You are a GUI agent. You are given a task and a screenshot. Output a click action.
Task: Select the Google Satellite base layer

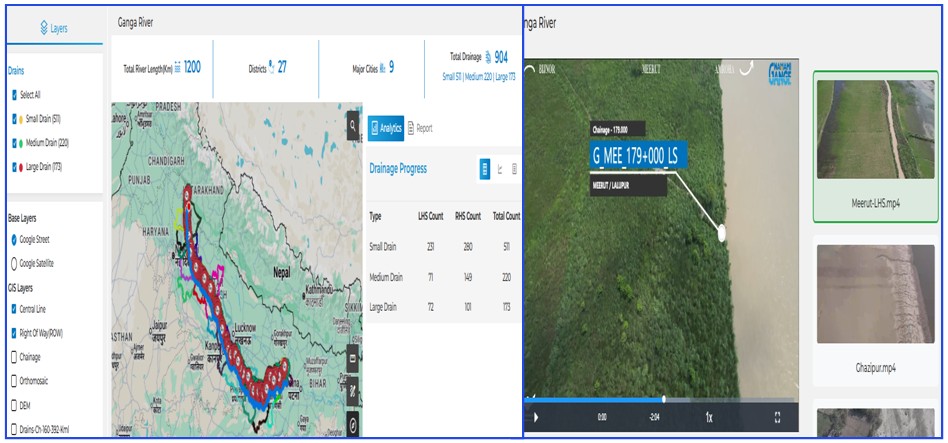pyautogui.click(x=13, y=263)
